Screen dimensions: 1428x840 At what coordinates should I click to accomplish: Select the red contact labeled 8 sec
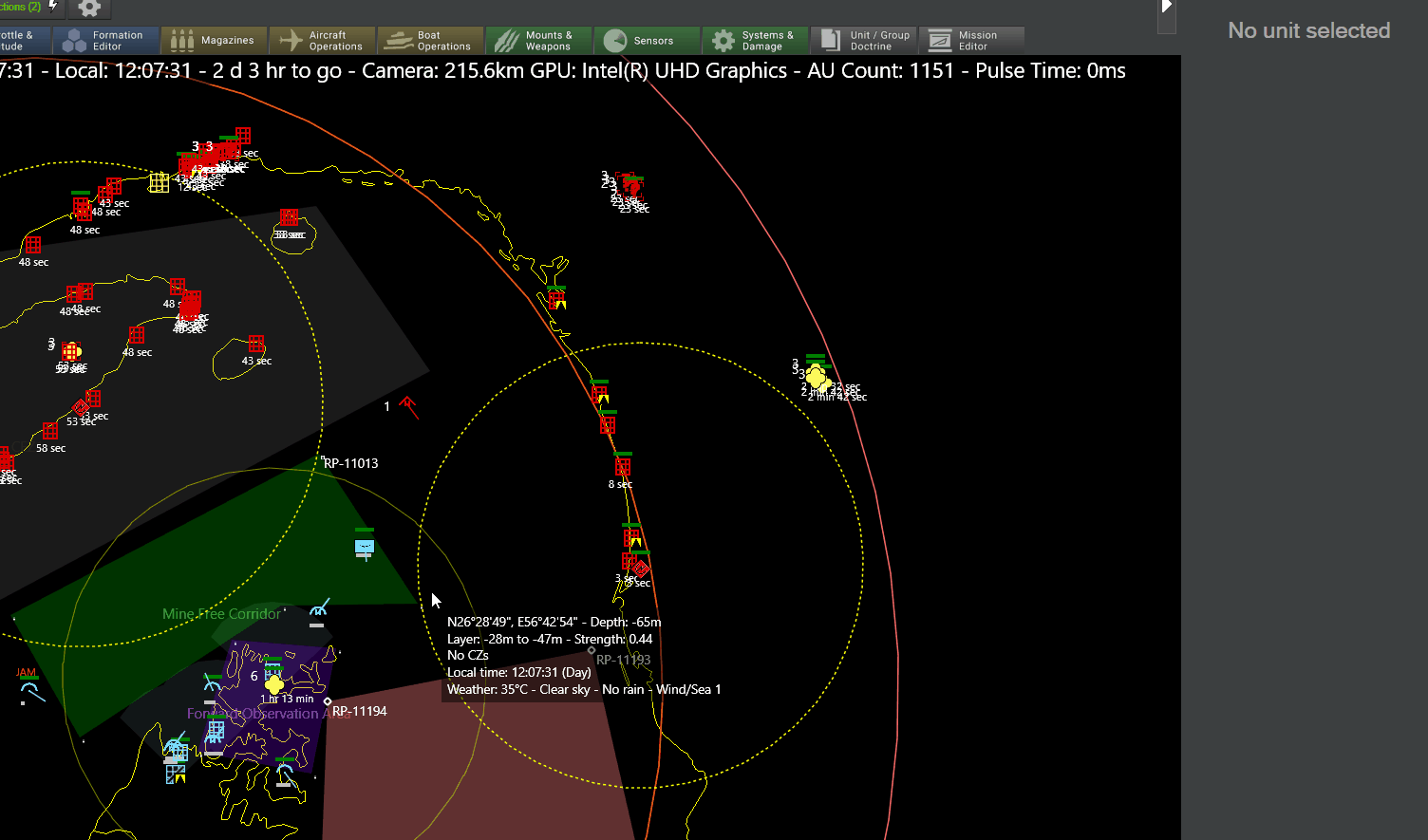(623, 468)
